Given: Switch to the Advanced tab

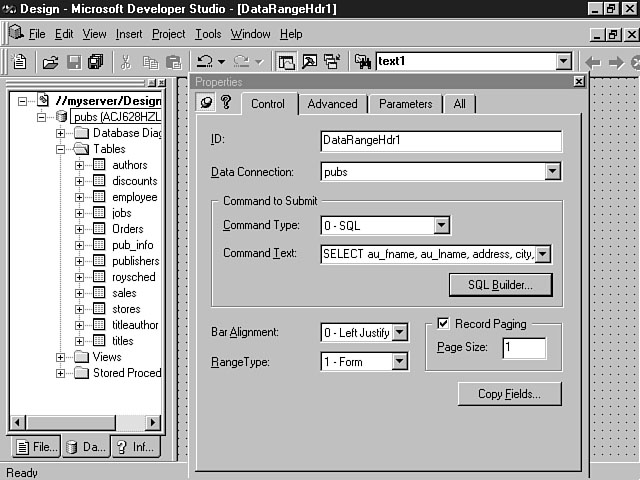Looking at the screenshot, I should pyautogui.click(x=332, y=104).
